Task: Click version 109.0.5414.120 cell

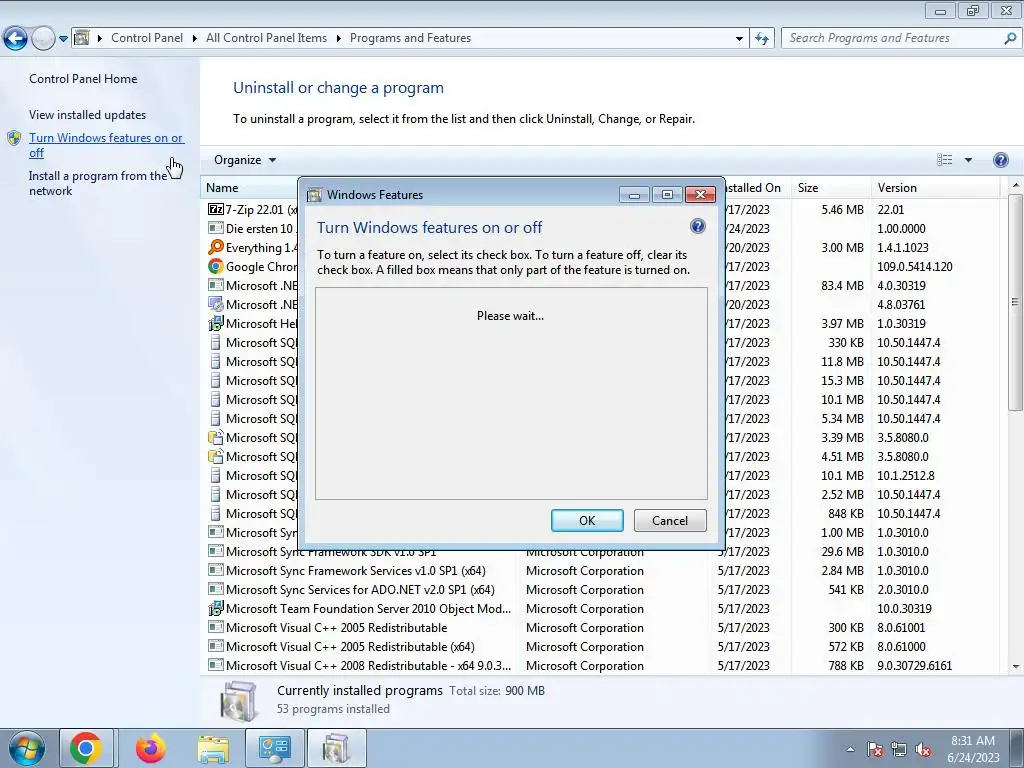Action: point(914,266)
